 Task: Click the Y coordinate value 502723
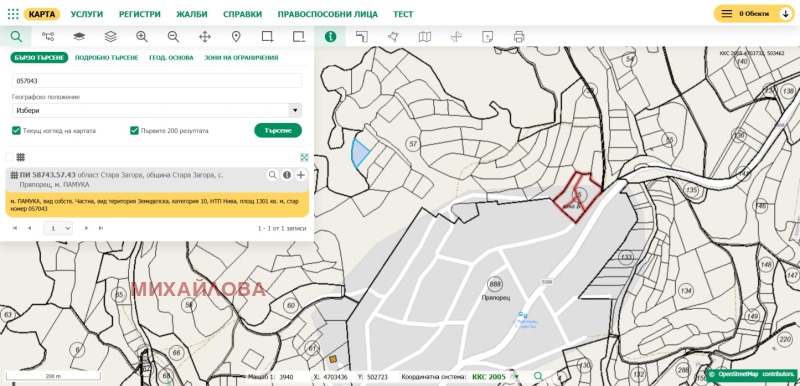pyautogui.click(x=377, y=377)
